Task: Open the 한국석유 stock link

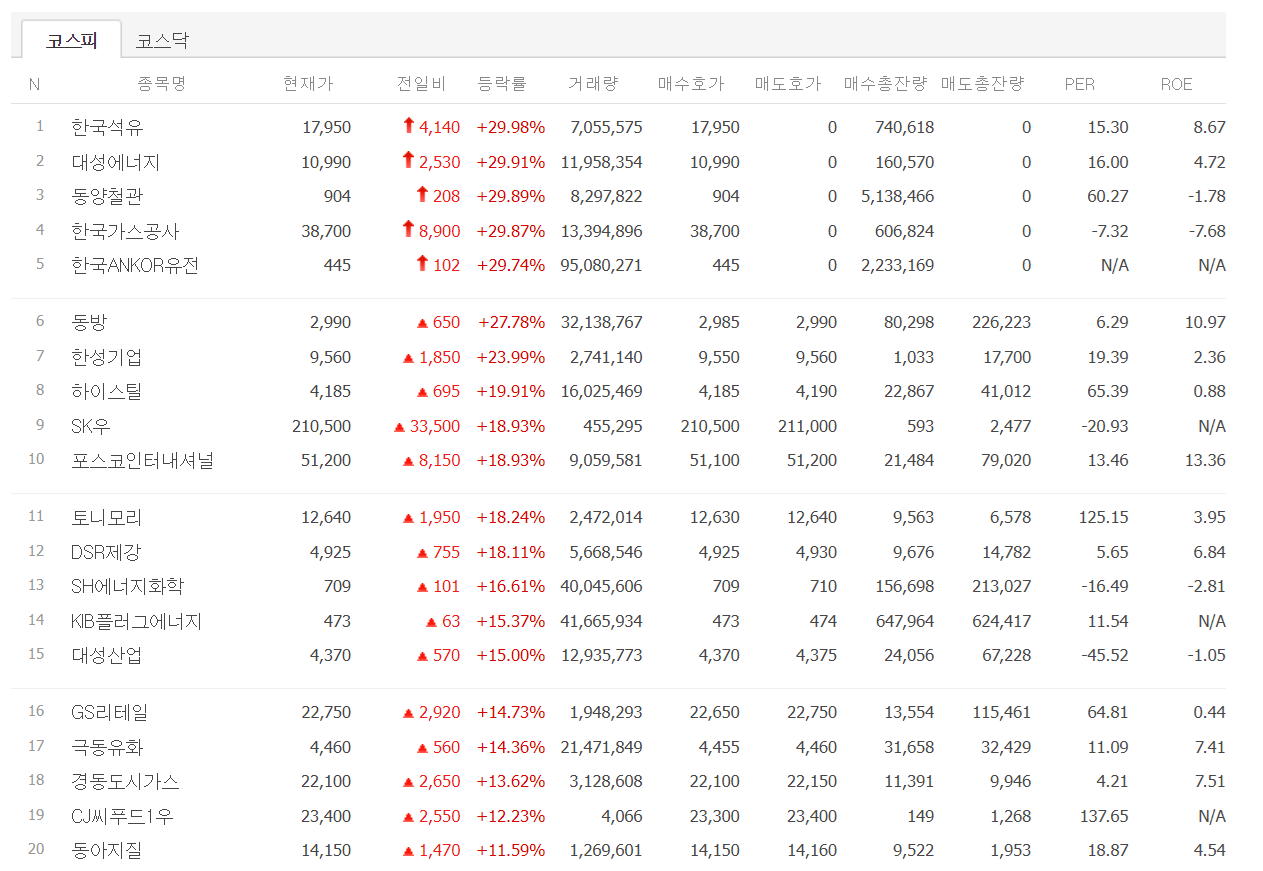Action: [x=107, y=127]
